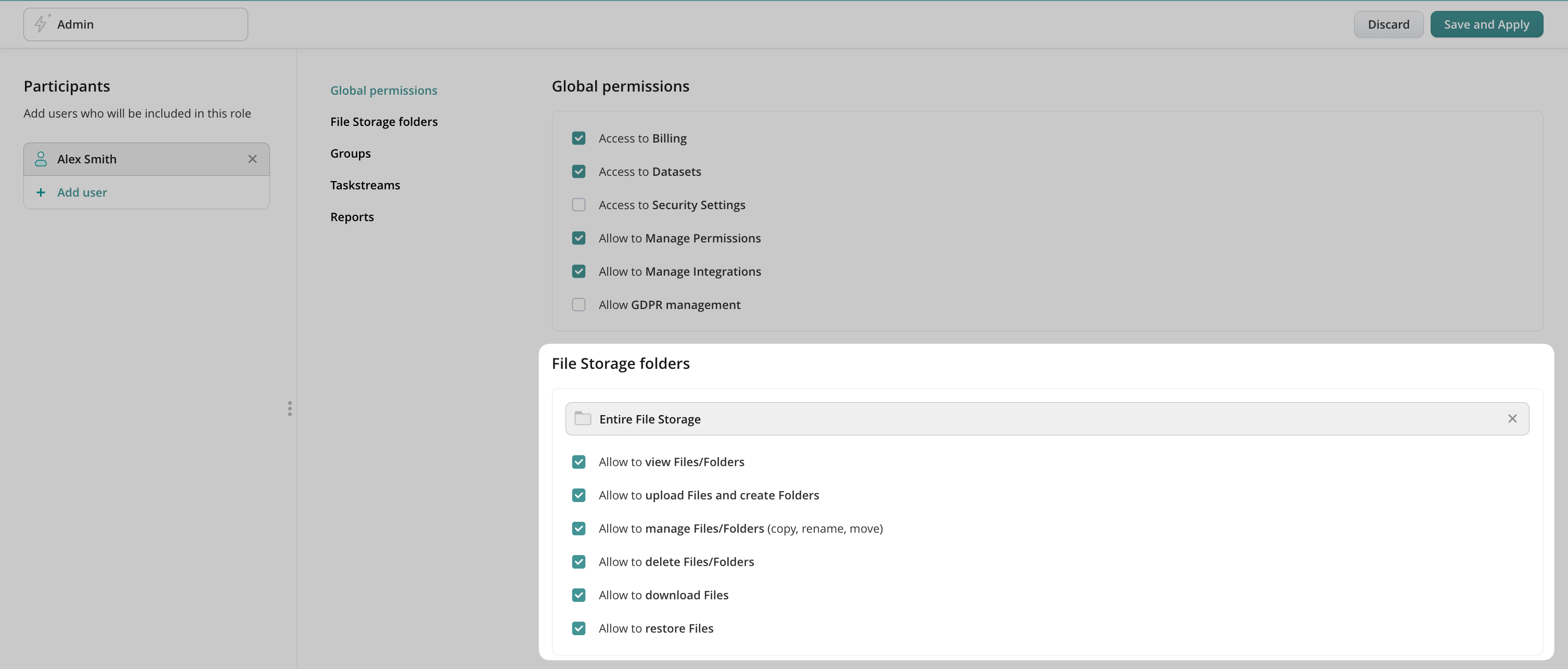This screenshot has height=669, width=1568.
Task: Click the vertical dots panel resize handle
Action: (x=290, y=408)
